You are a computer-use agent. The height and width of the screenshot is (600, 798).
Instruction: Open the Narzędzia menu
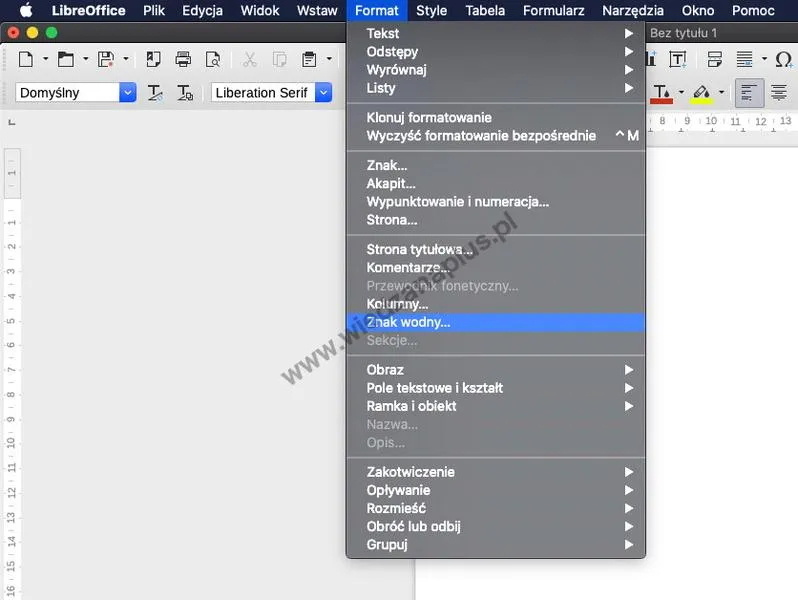click(x=633, y=10)
